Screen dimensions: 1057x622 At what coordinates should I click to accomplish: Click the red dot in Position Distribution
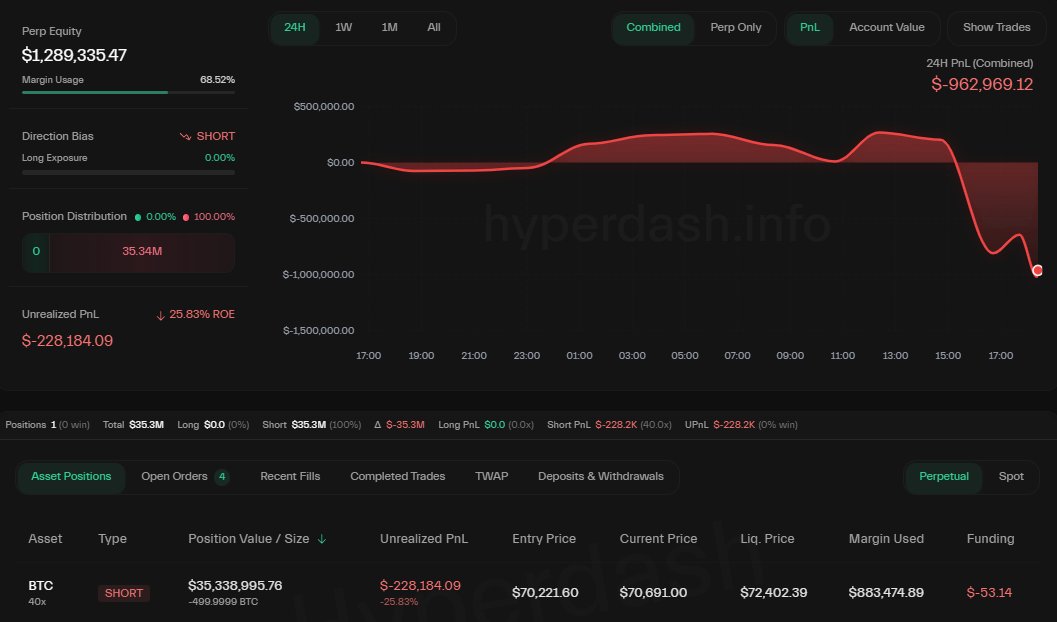186,217
